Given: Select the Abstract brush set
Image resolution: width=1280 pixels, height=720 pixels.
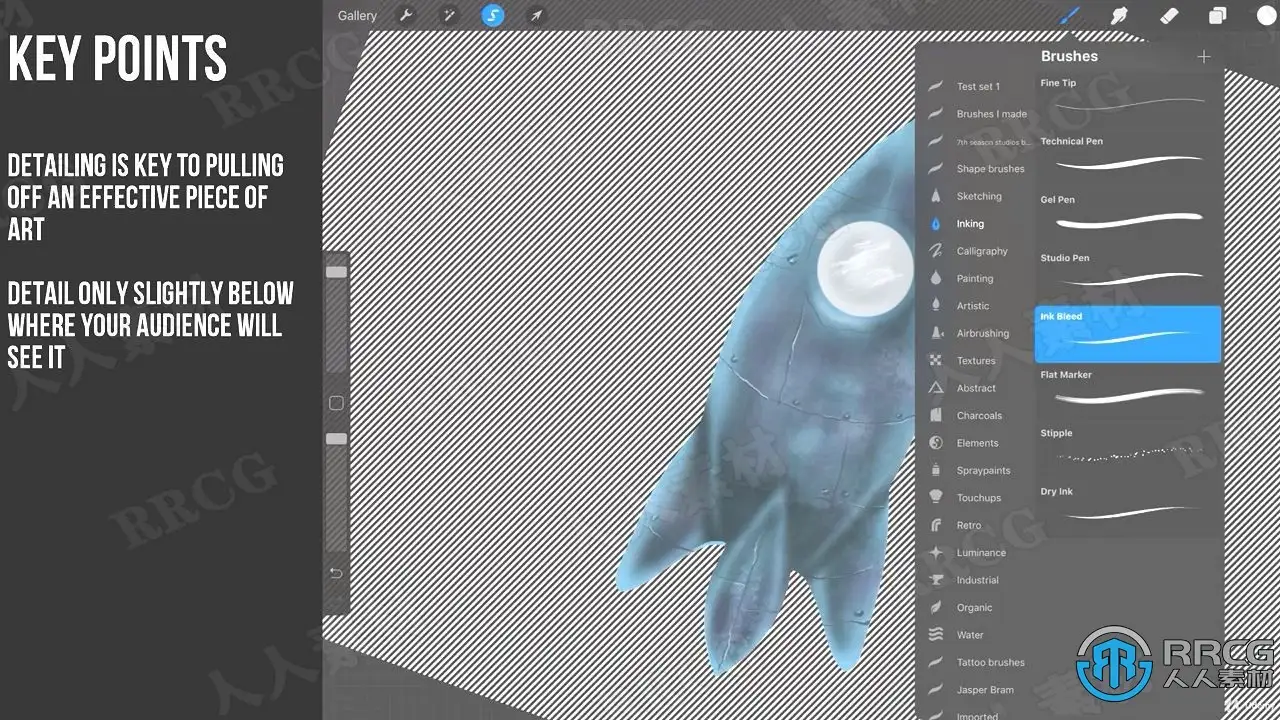Looking at the screenshot, I should pos(975,388).
